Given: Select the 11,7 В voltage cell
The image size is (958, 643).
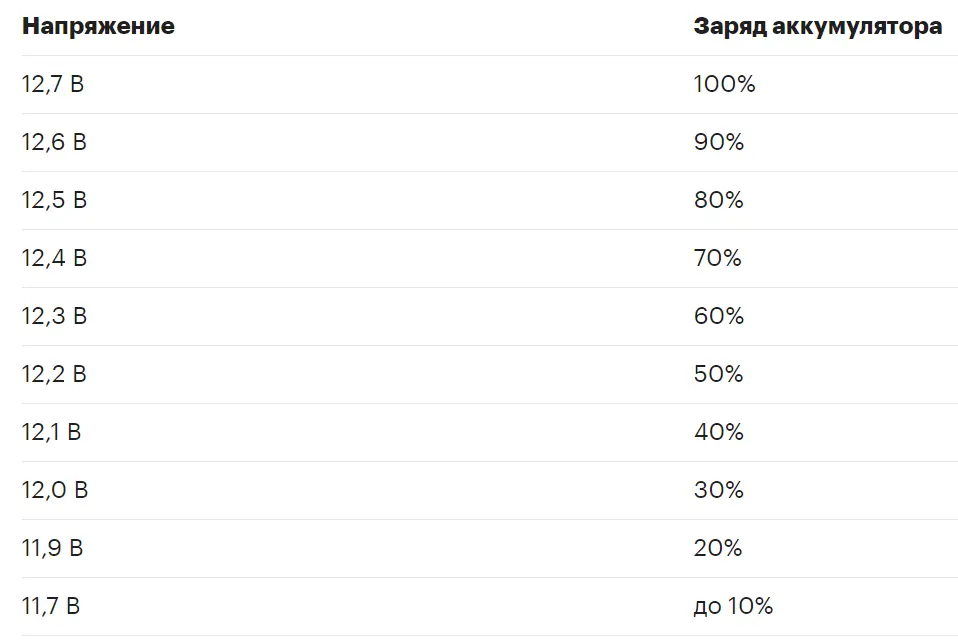Looking at the screenshot, I should coord(51,607).
